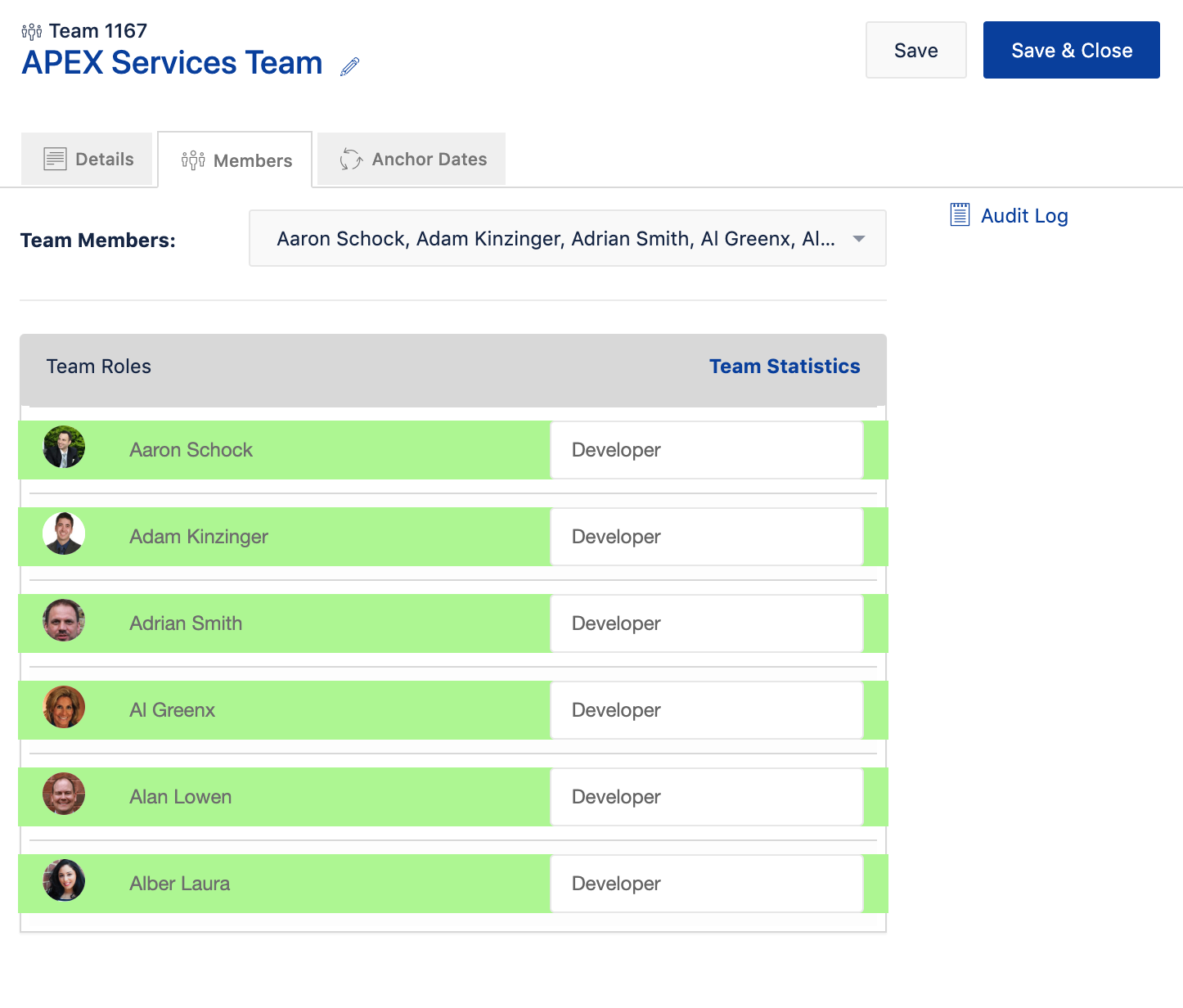Screen dimensions: 1183x1008
Task: Click Alan Lowen's profile avatar
Action: (x=64, y=794)
